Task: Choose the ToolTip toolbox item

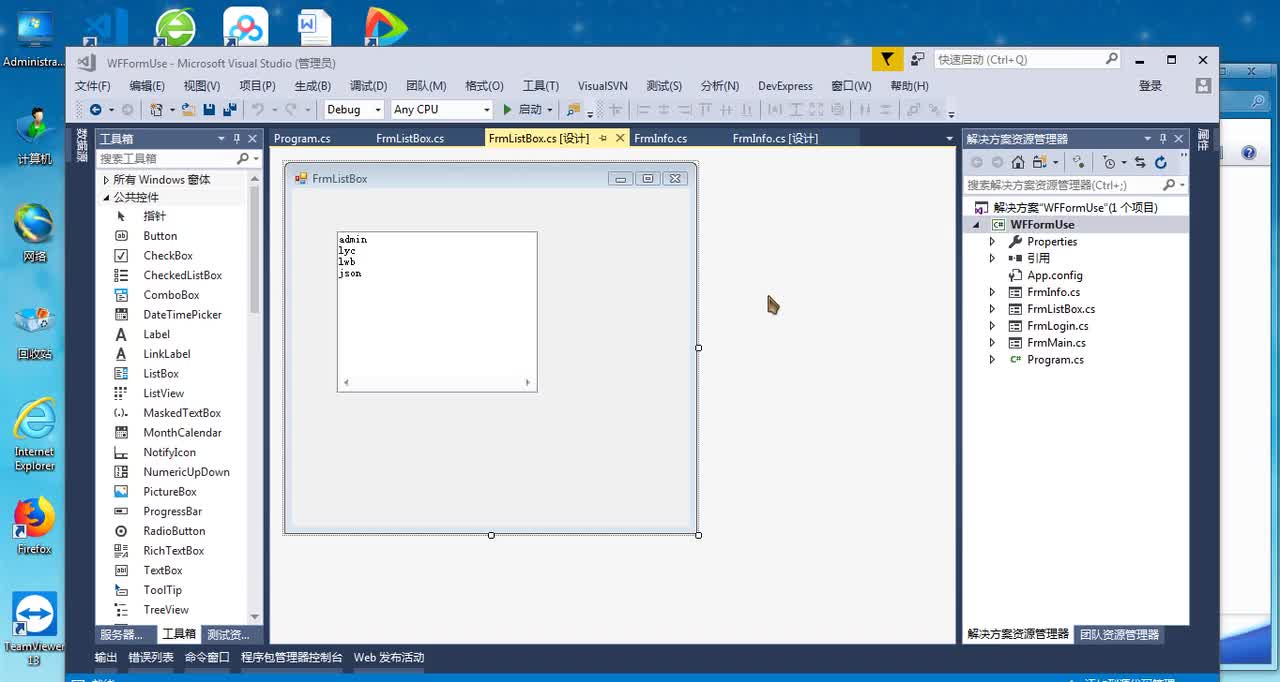Action: (x=162, y=590)
